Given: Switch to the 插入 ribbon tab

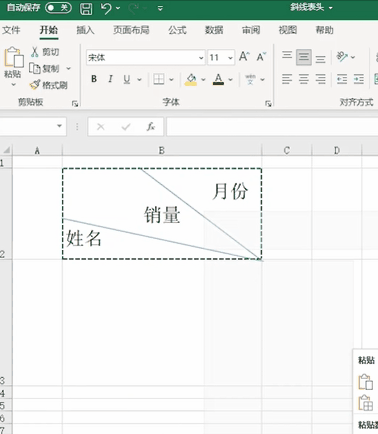Looking at the screenshot, I should point(85,30).
